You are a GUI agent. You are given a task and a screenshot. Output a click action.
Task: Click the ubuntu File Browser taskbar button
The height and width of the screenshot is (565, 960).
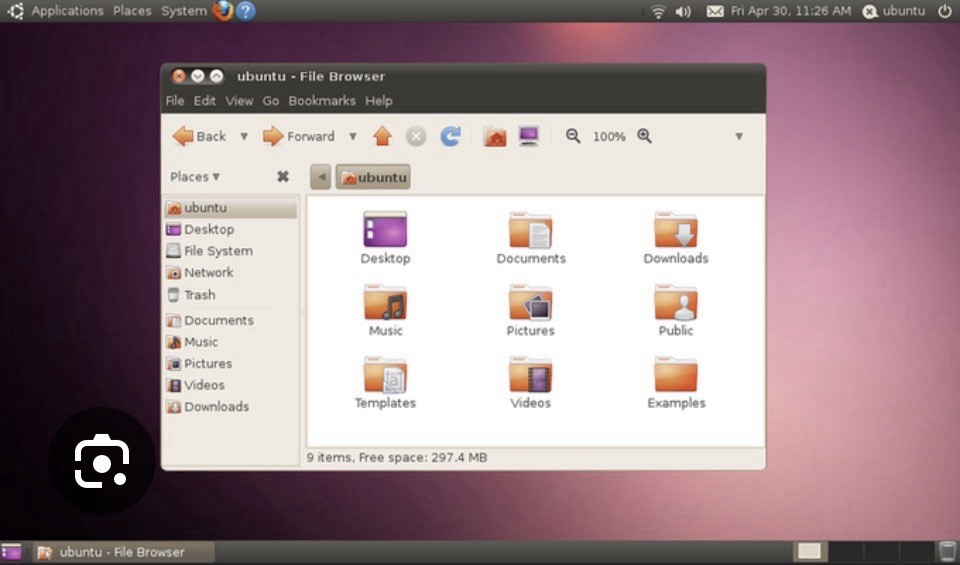pyautogui.click(x=124, y=552)
